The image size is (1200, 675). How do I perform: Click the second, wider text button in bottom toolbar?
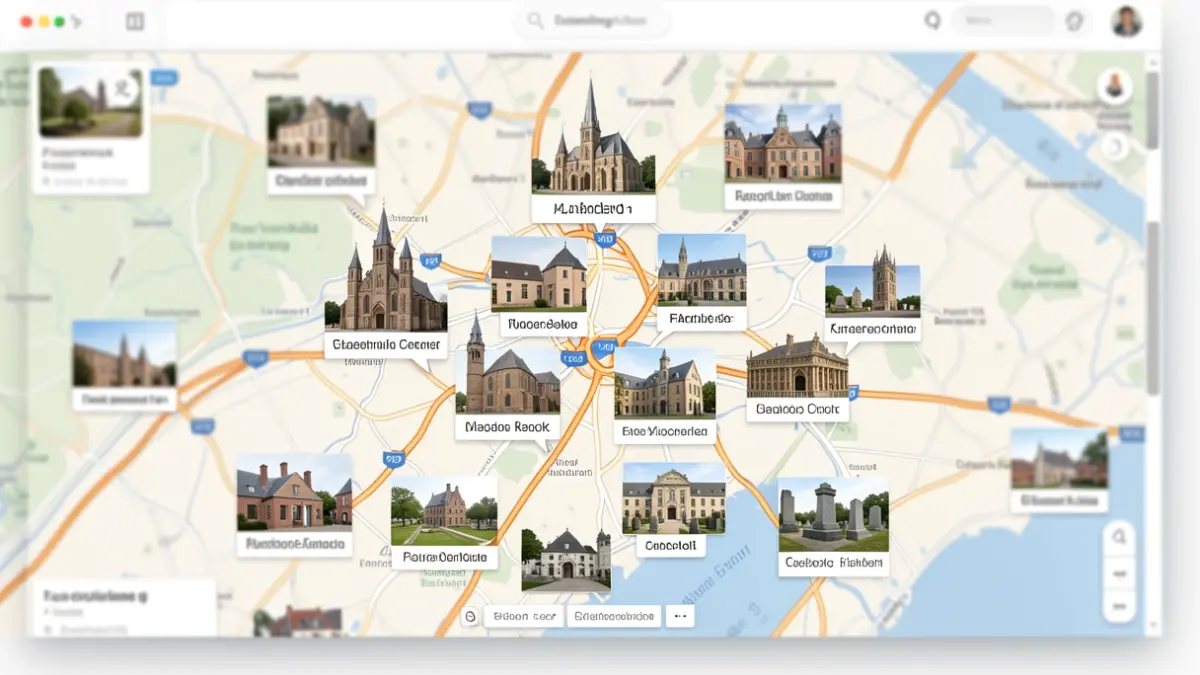coord(616,616)
